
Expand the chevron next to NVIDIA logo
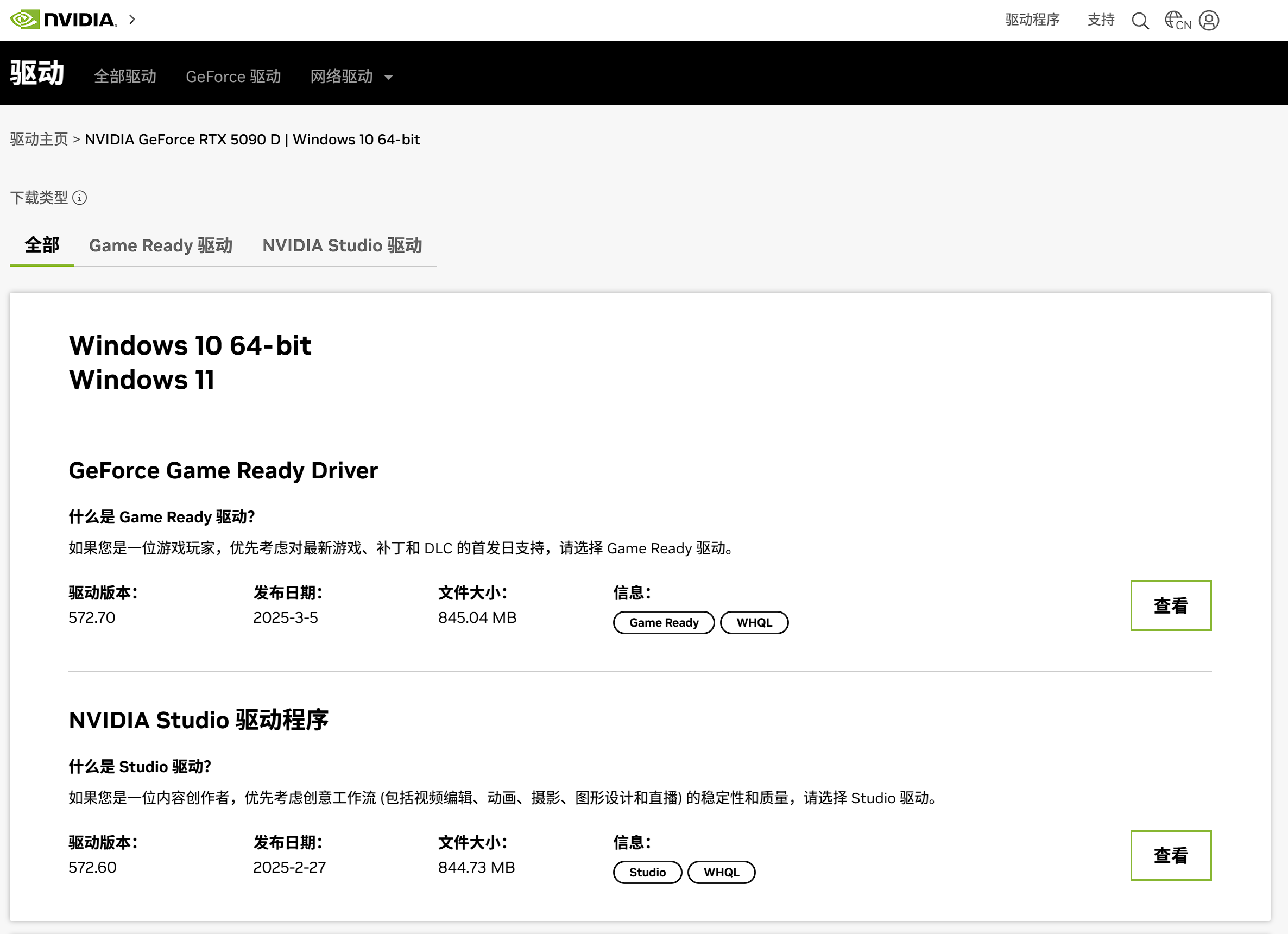point(132,20)
